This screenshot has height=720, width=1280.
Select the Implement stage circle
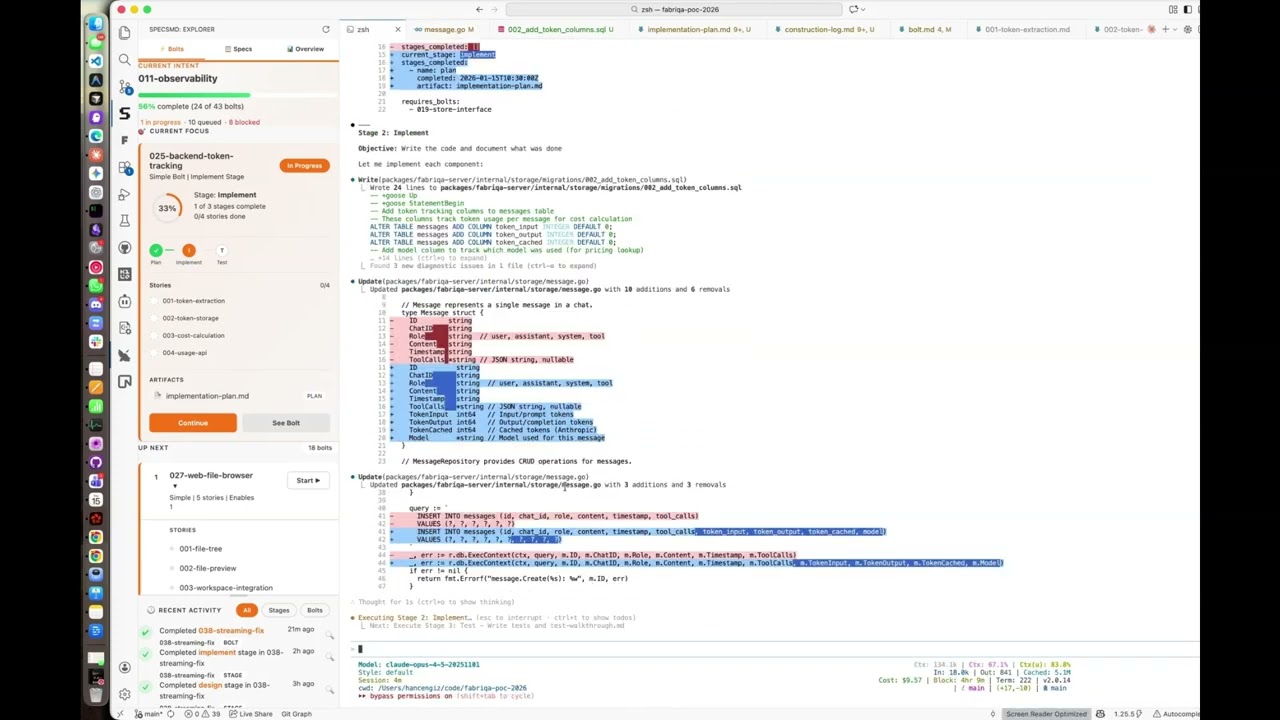pyautogui.click(x=188, y=251)
